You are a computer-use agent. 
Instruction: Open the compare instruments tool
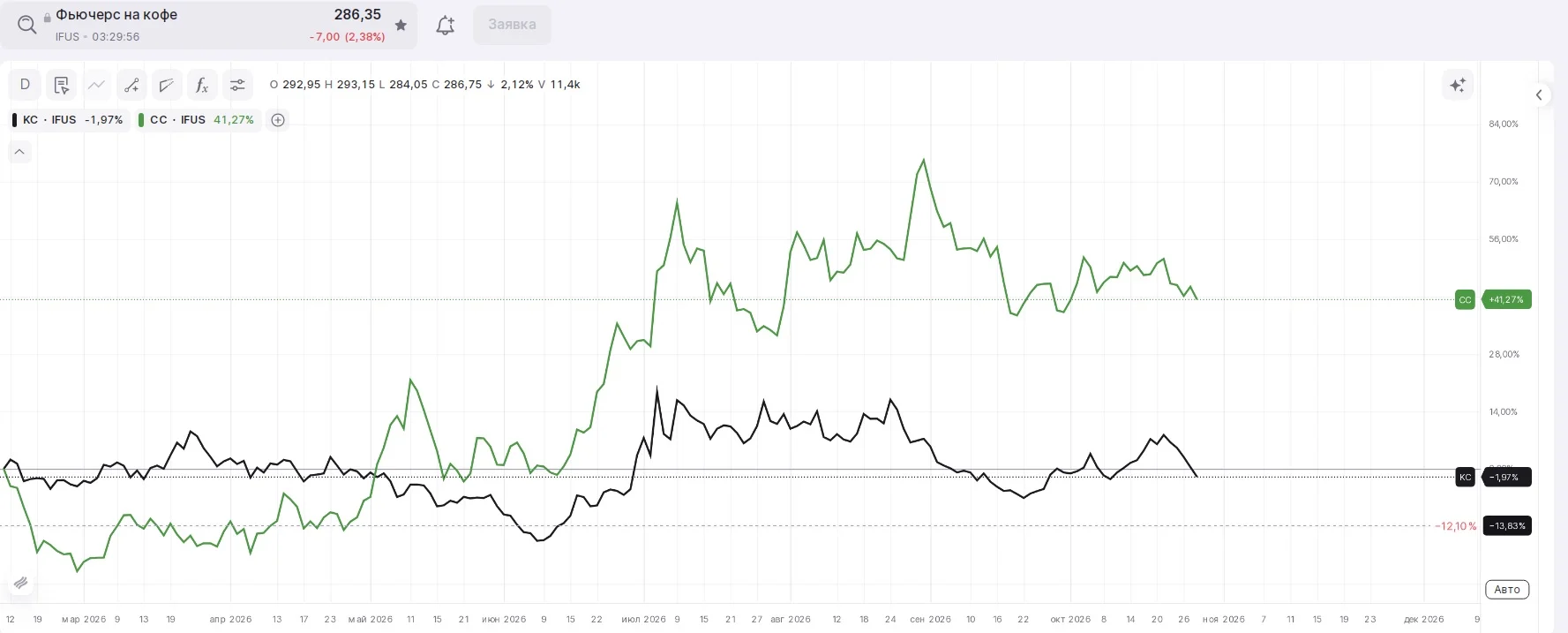(x=167, y=85)
